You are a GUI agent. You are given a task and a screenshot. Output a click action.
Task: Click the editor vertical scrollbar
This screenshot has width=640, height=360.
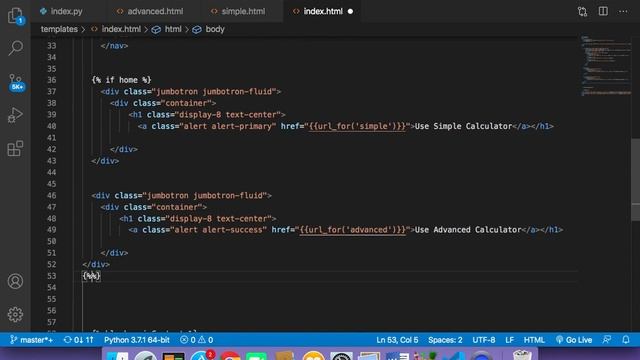click(x=636, y=180)
